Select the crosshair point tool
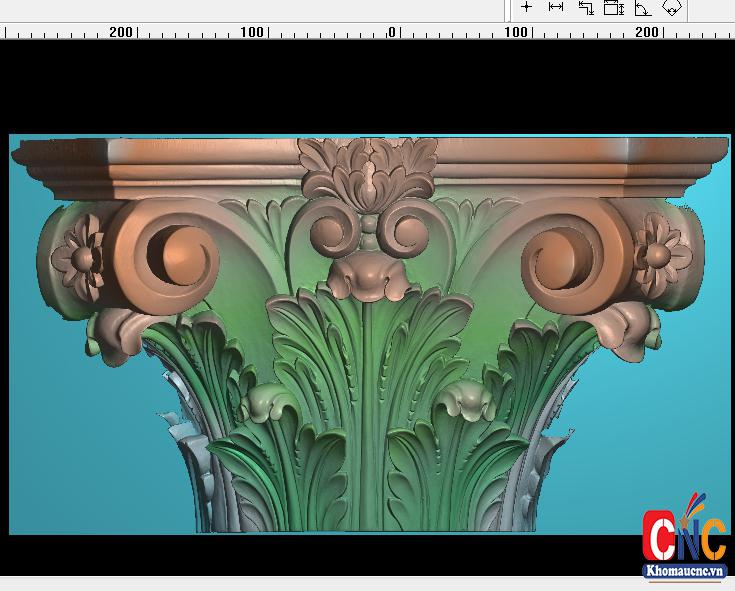The image size is (735, 591). [527, 8]
